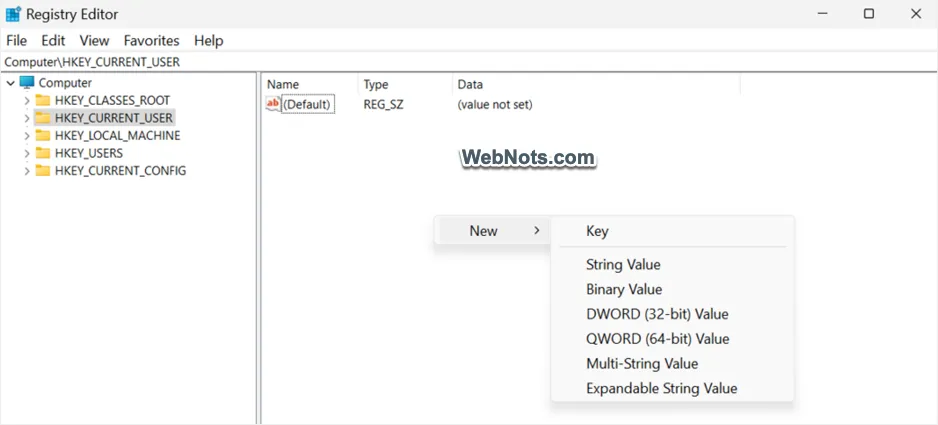Choose DWORD (32-bit) Value option

(672, 314)
